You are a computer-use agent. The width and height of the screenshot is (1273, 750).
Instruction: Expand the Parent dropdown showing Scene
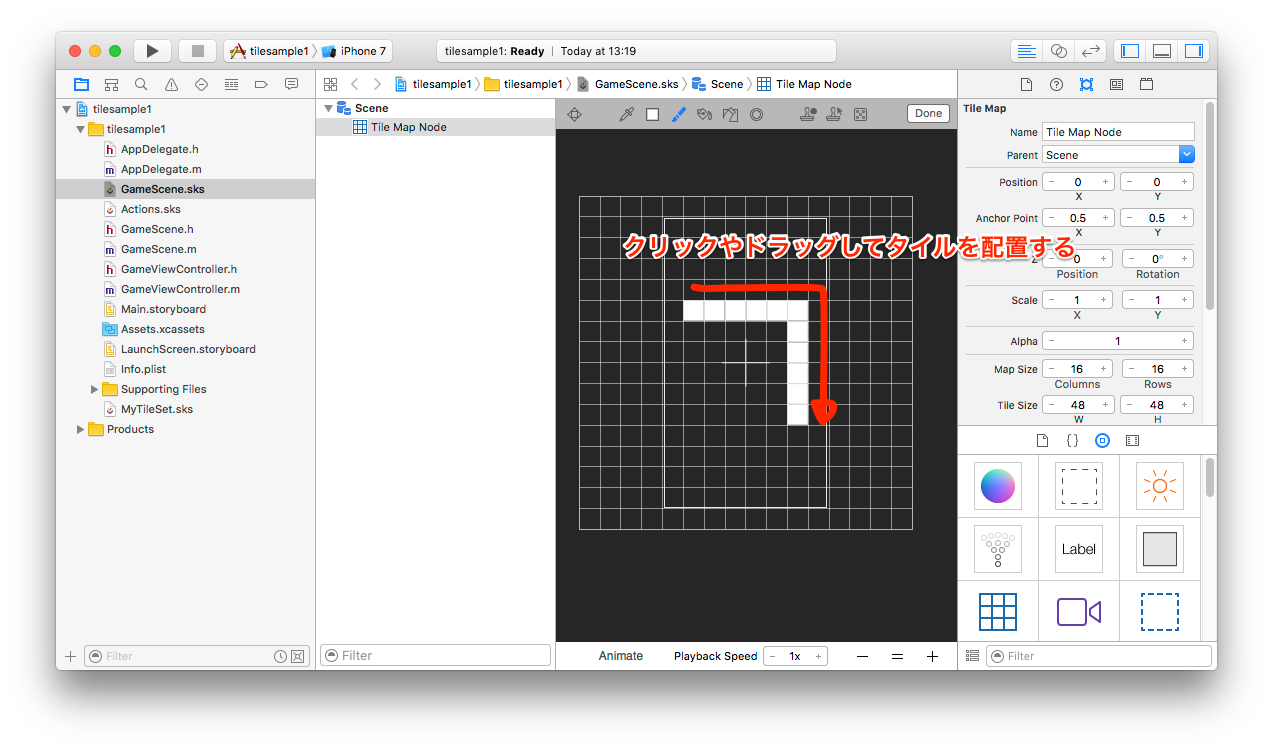coord(1187,154)
